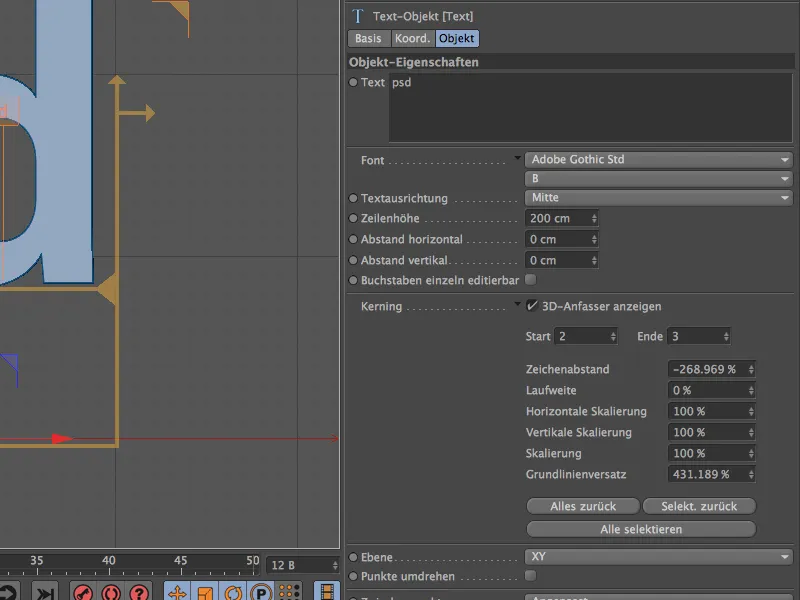
Task: Click frame 45 on the timeline ruler
Action: tap(181, 560)
